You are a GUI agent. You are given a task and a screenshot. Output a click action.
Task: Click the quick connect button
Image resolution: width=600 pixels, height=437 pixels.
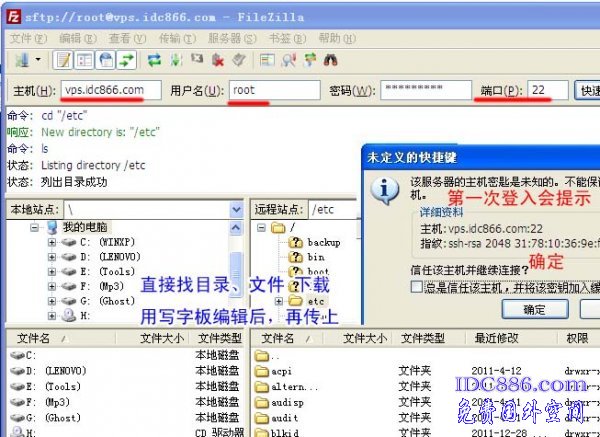coord(588,90)
